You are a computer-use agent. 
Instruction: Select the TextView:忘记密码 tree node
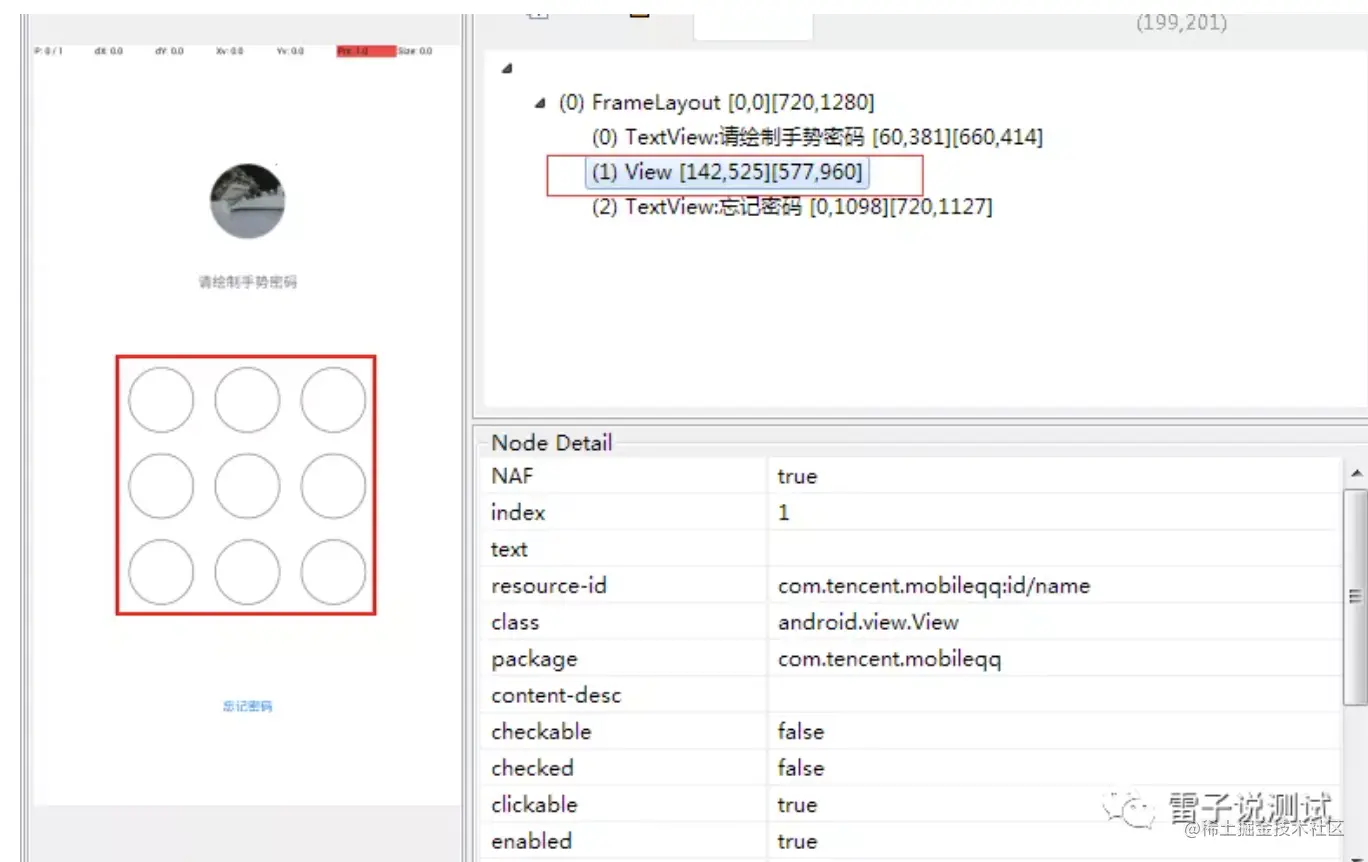(x=792, y=207)
